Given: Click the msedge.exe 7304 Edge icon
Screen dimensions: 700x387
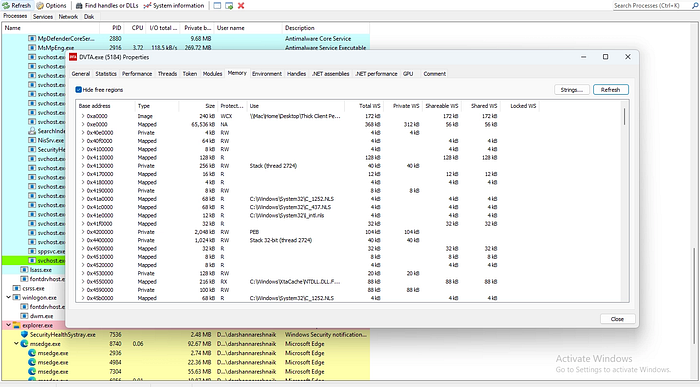Looking at the screenshot, I should click(32, 371).
